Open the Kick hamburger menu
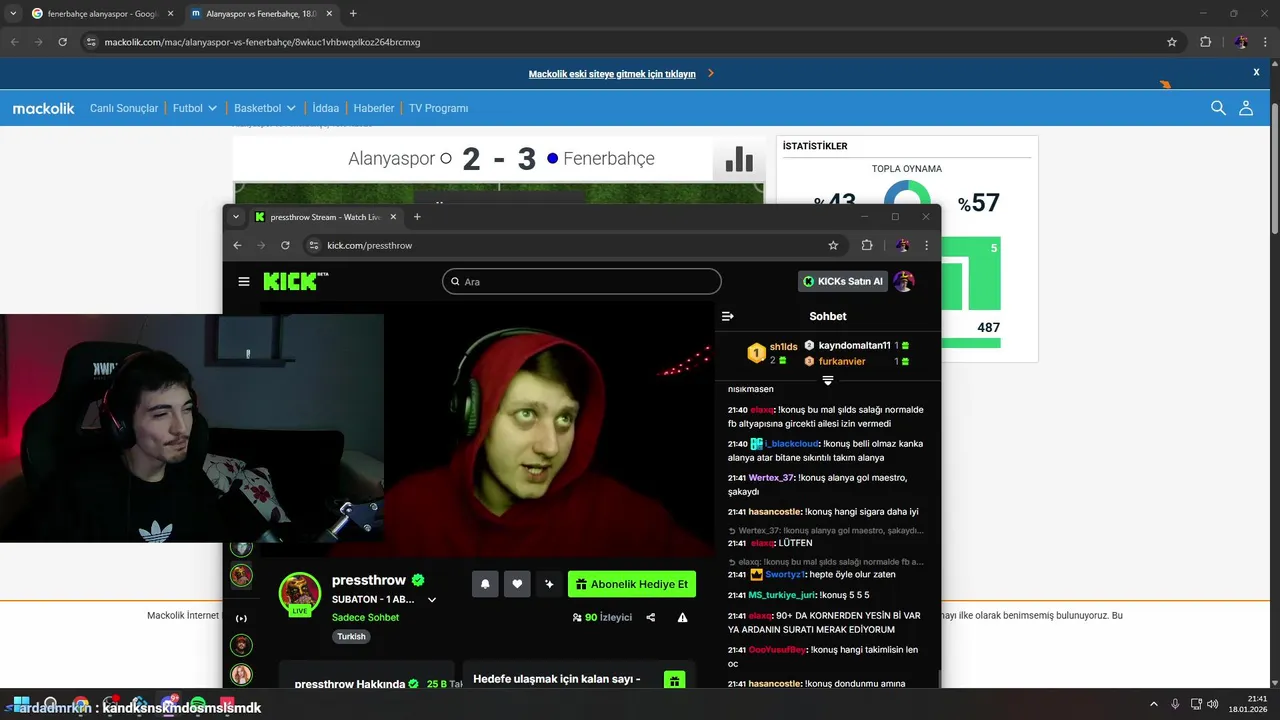1280x720 pixels. 244,282
